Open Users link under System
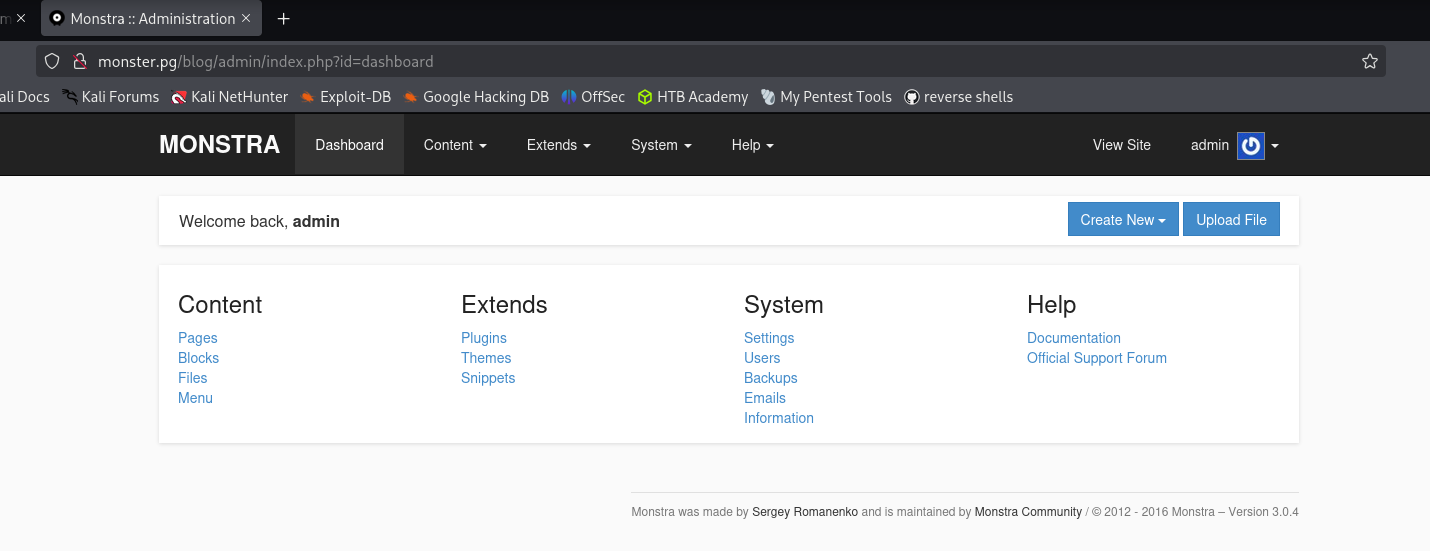 tap(762, 358)
